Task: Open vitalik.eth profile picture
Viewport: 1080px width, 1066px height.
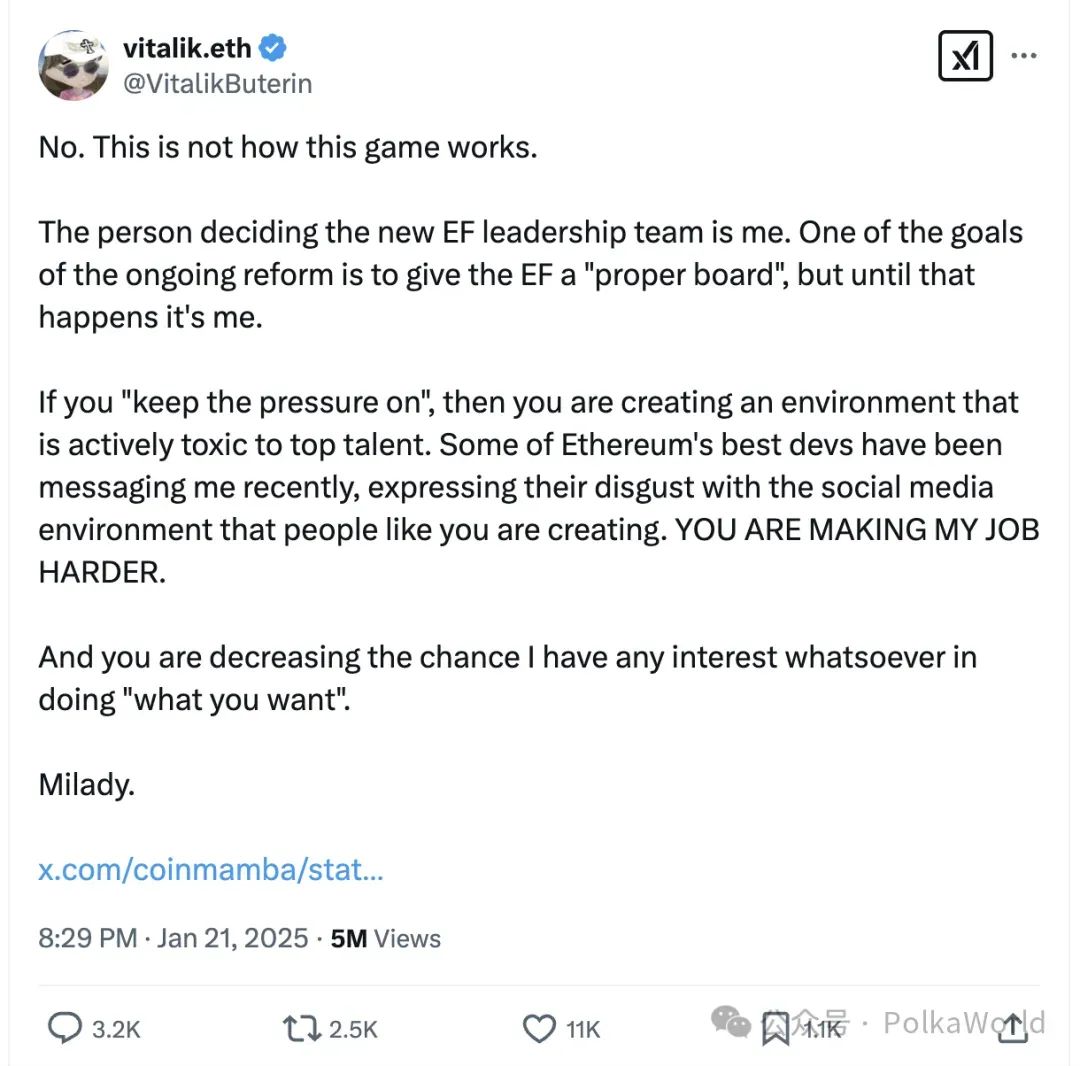Action: (73, 65)
